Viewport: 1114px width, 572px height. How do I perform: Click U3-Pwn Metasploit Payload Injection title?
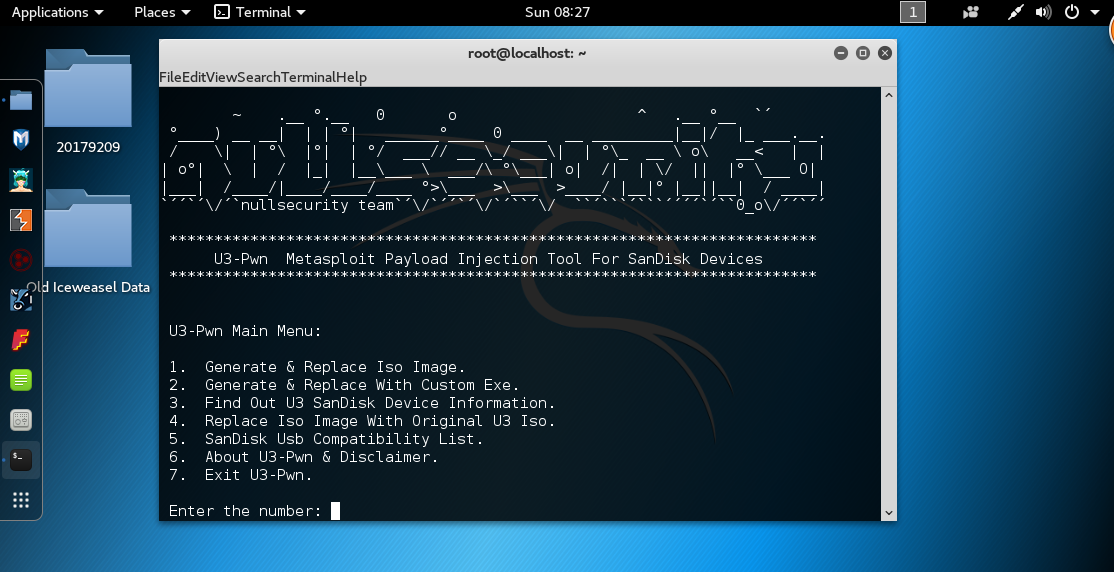(488, 259)
